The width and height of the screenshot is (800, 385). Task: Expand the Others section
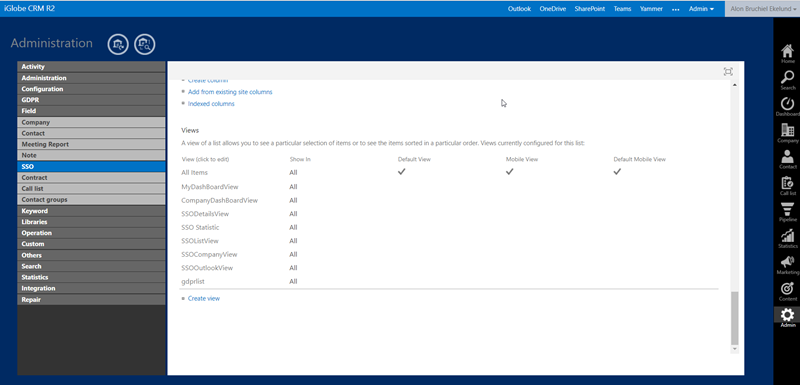tap(91, 255)
